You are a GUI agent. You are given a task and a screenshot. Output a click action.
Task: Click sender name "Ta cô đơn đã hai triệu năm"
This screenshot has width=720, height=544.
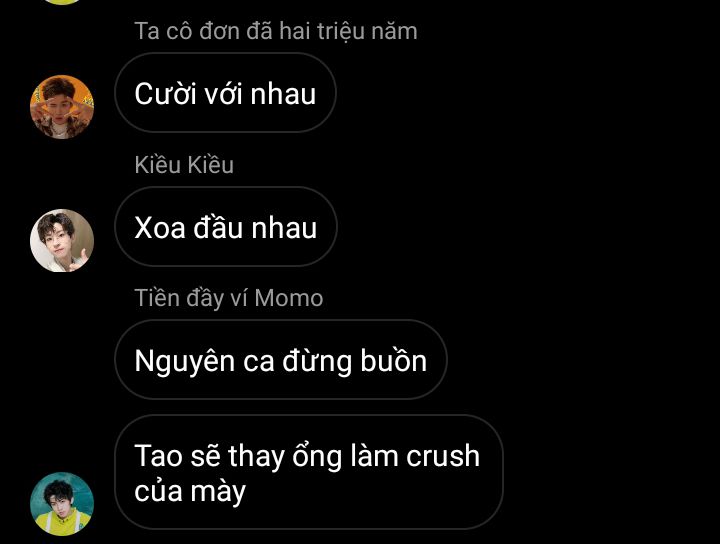276,31
